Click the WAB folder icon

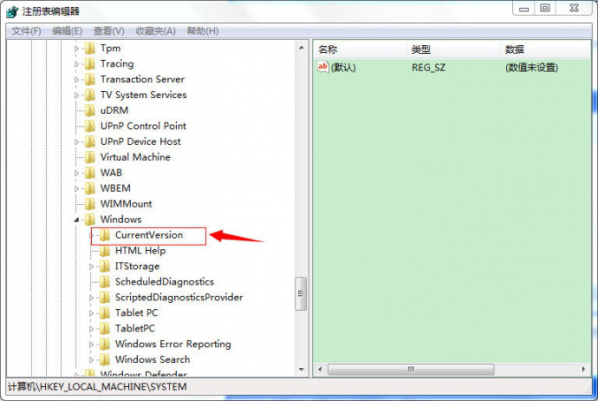(x=90, y=173)
